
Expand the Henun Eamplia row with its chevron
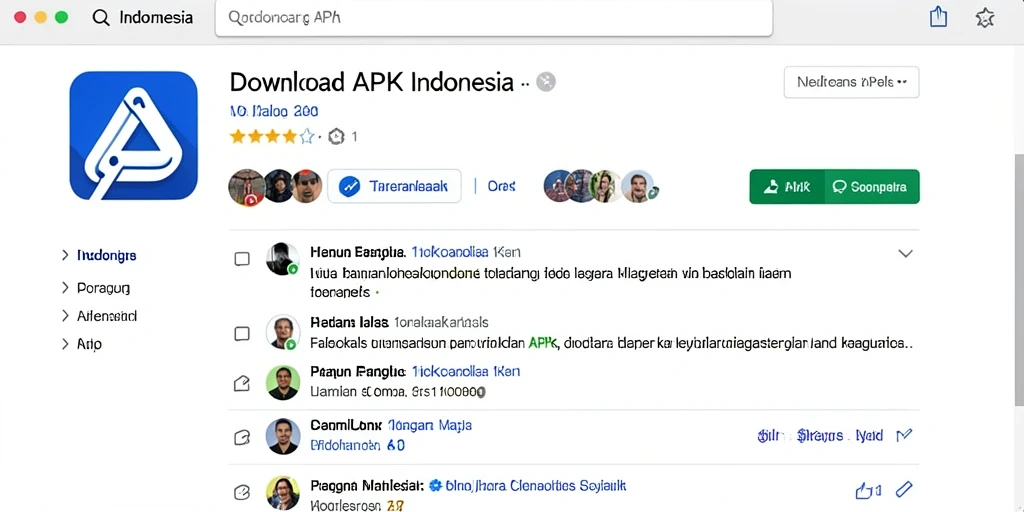[x=905, y=253]
